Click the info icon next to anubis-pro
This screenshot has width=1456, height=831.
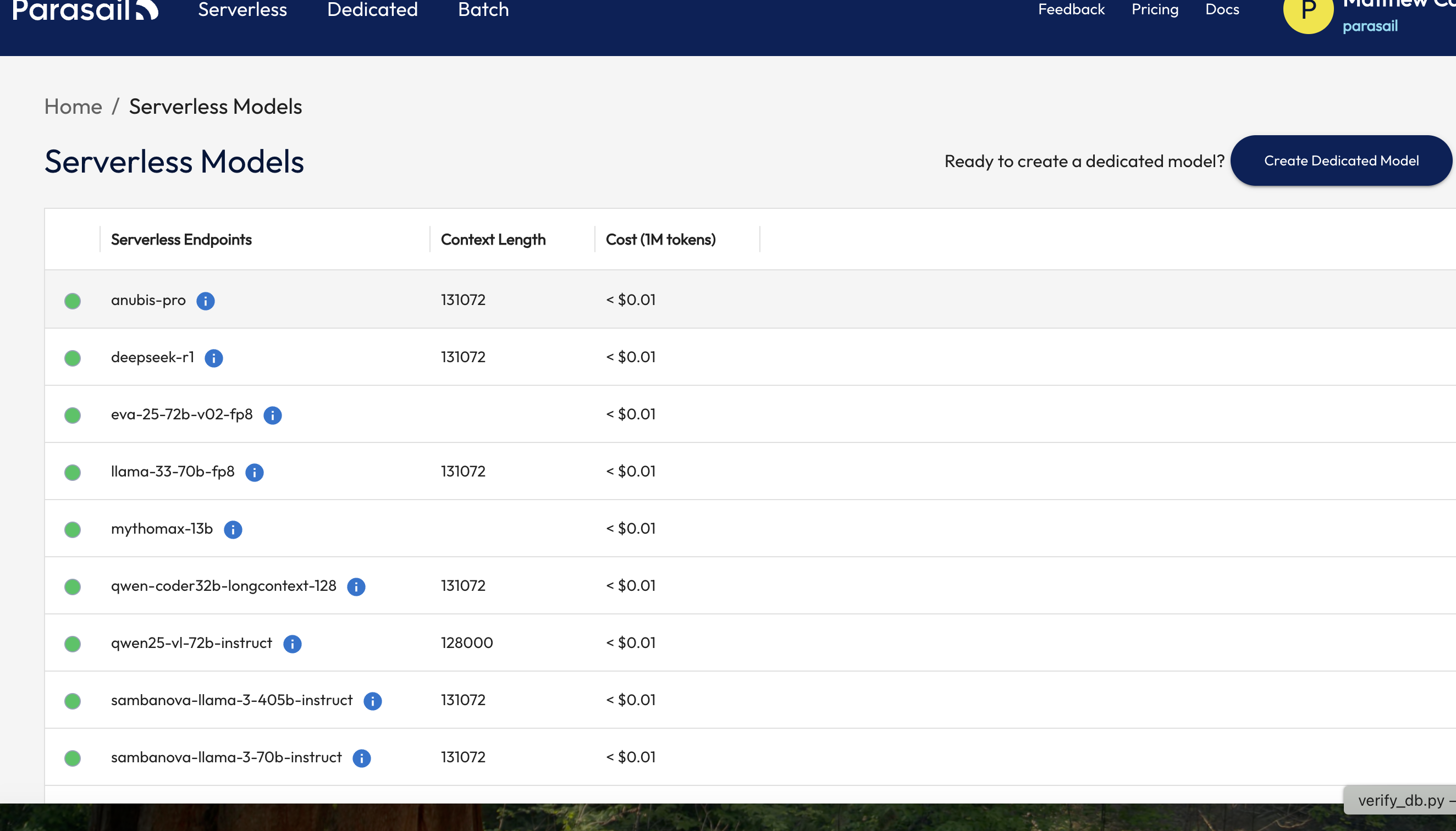[206, 301]
